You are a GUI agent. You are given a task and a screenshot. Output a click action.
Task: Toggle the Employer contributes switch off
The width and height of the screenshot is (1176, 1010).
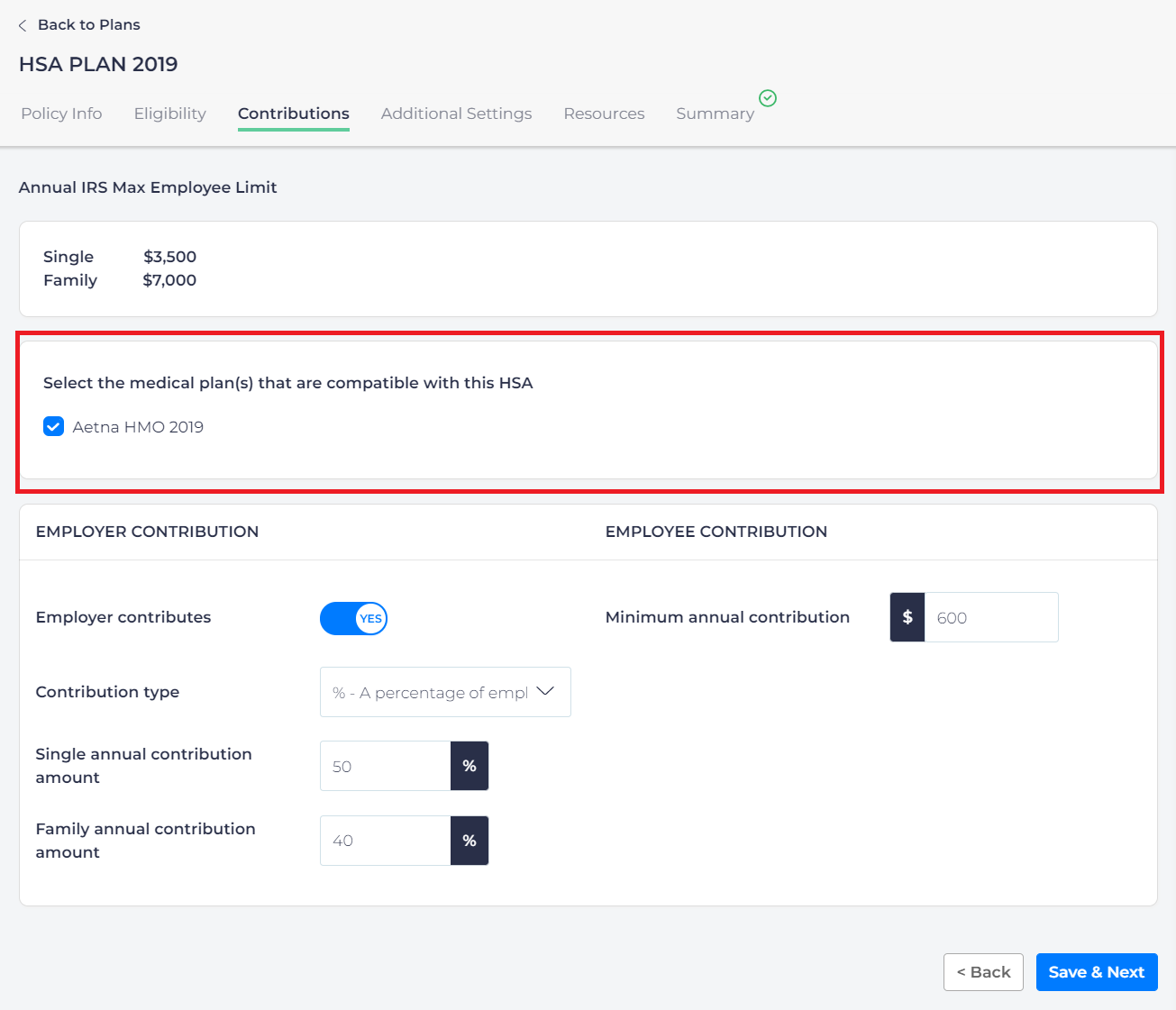[x=353, y=618]
